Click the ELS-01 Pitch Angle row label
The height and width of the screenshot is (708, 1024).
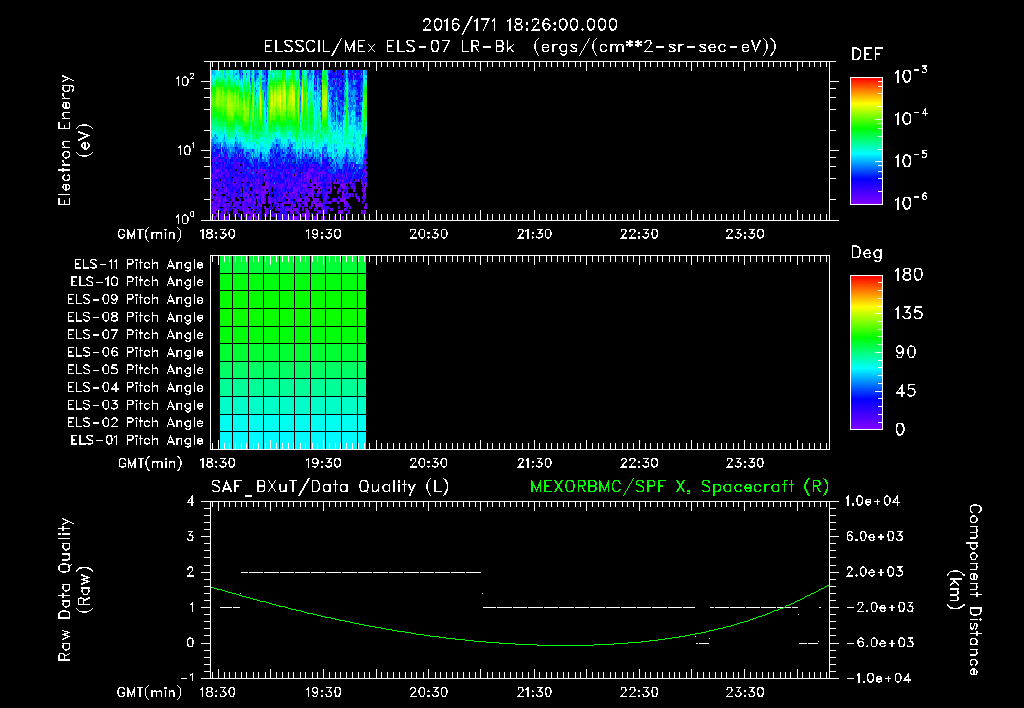coord(137,441)
